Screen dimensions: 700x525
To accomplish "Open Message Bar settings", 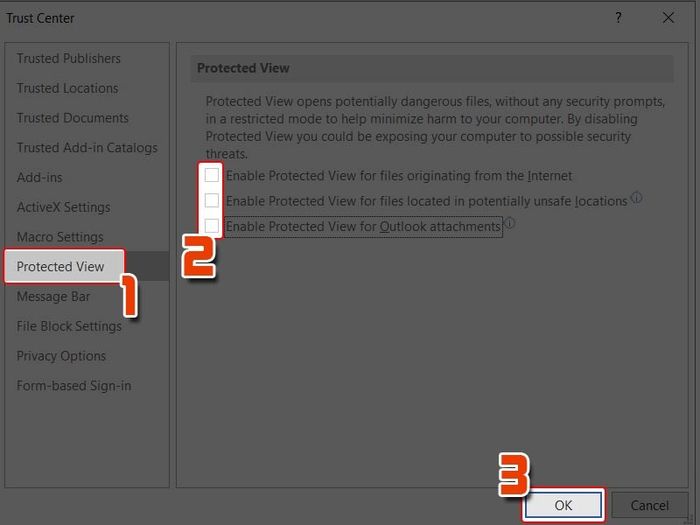I will point(53,296).
